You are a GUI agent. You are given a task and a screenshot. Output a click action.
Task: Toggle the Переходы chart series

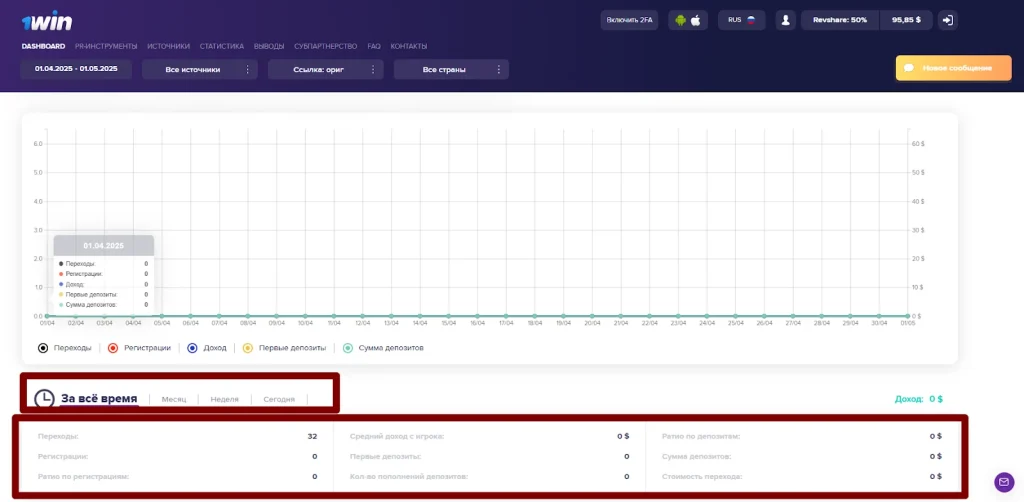(65, 348)
